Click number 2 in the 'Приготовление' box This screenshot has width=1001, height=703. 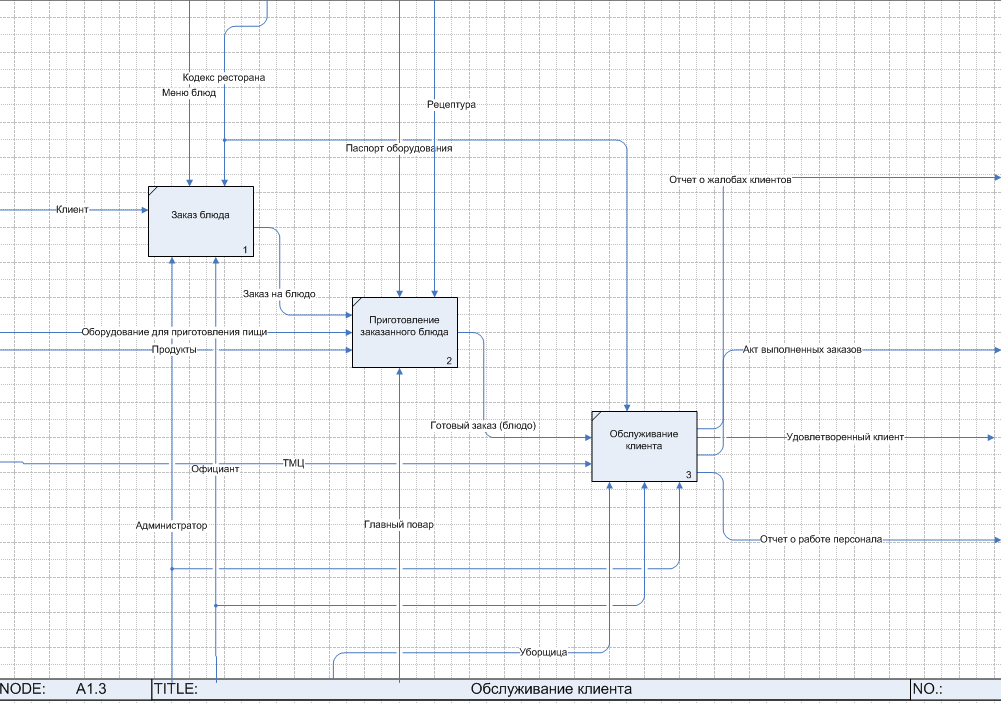click(449, 361)
